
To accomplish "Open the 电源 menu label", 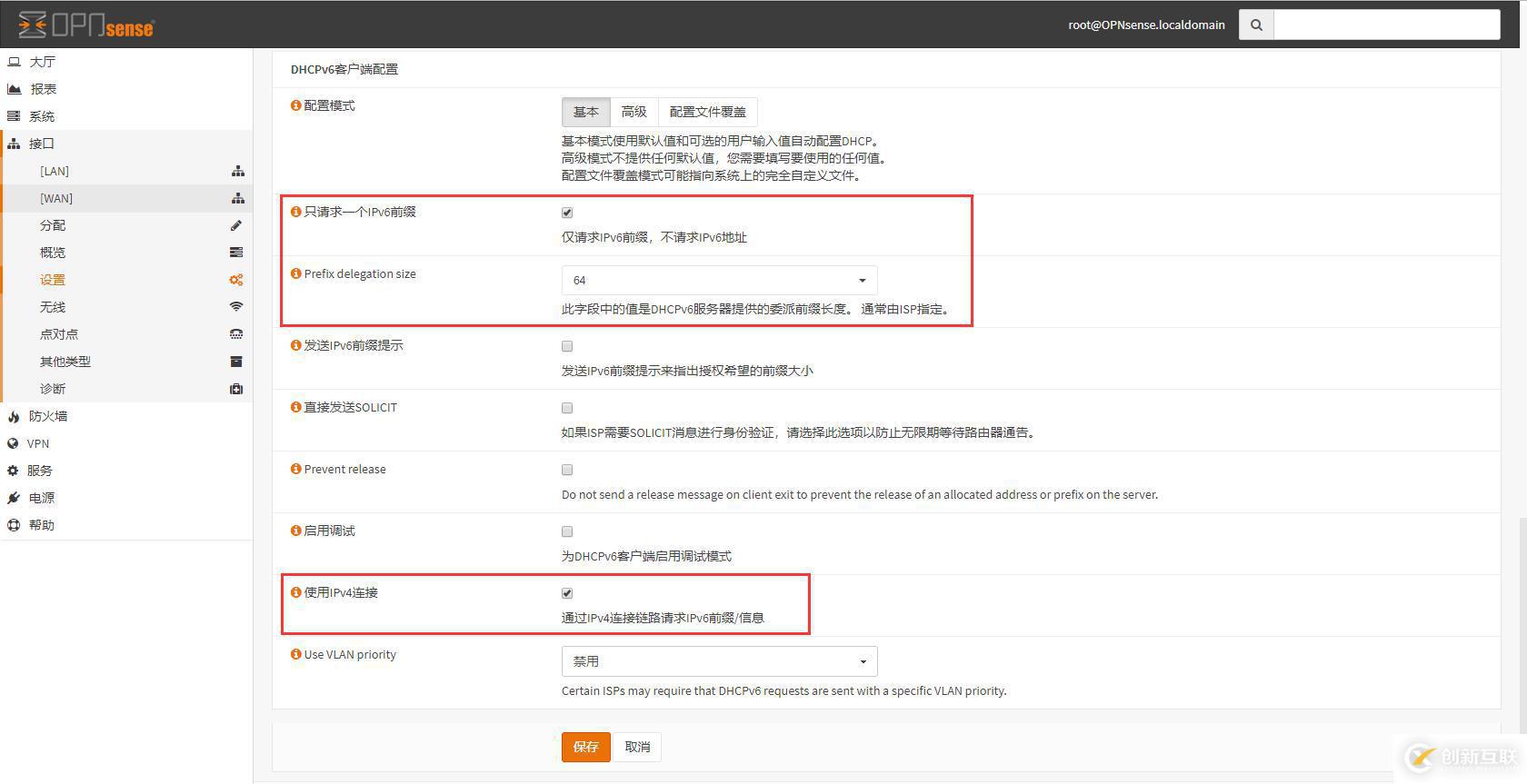I will [x=42, y=498].
